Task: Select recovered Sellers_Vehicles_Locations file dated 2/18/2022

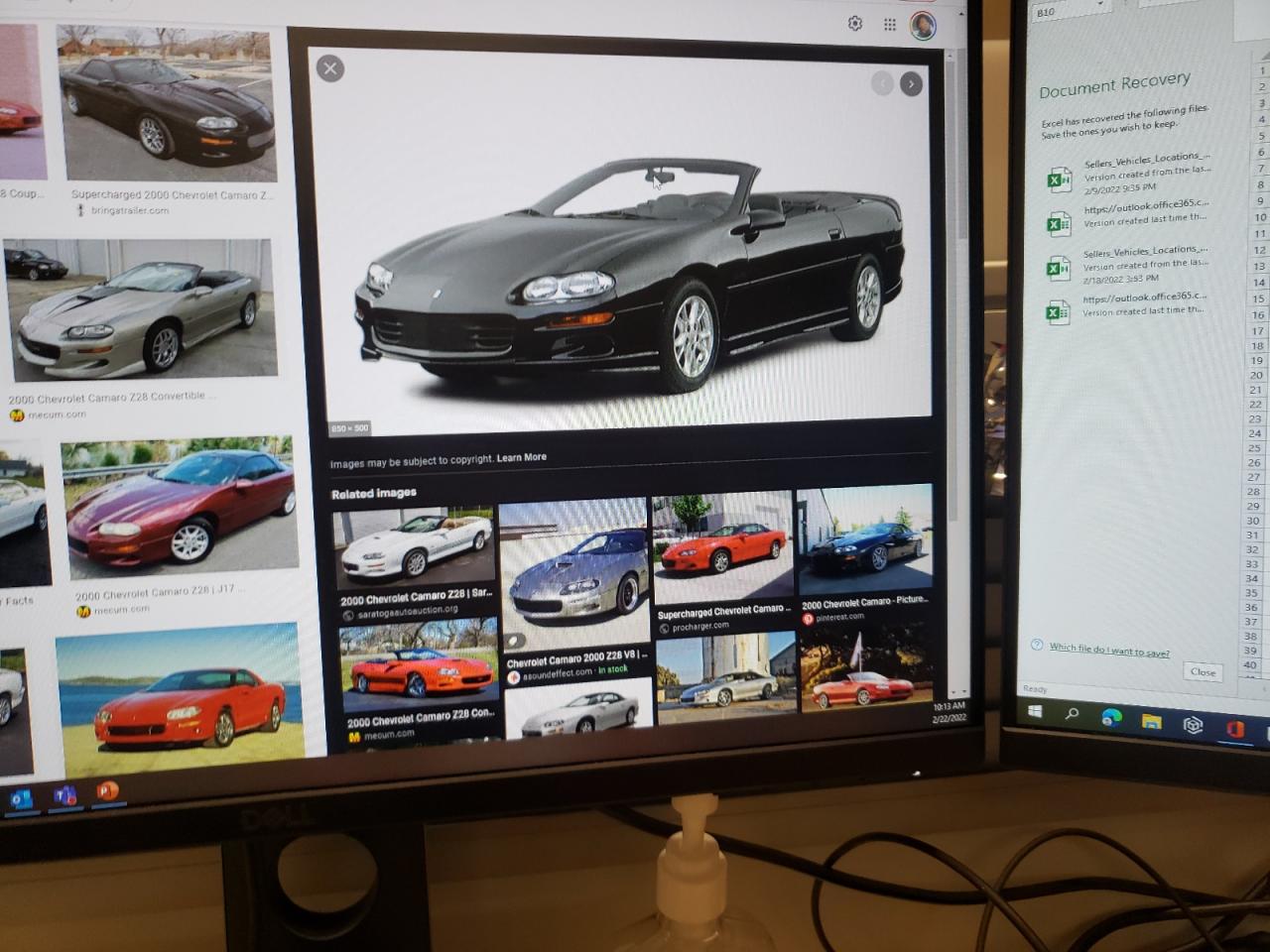Action: point(1127,266)
